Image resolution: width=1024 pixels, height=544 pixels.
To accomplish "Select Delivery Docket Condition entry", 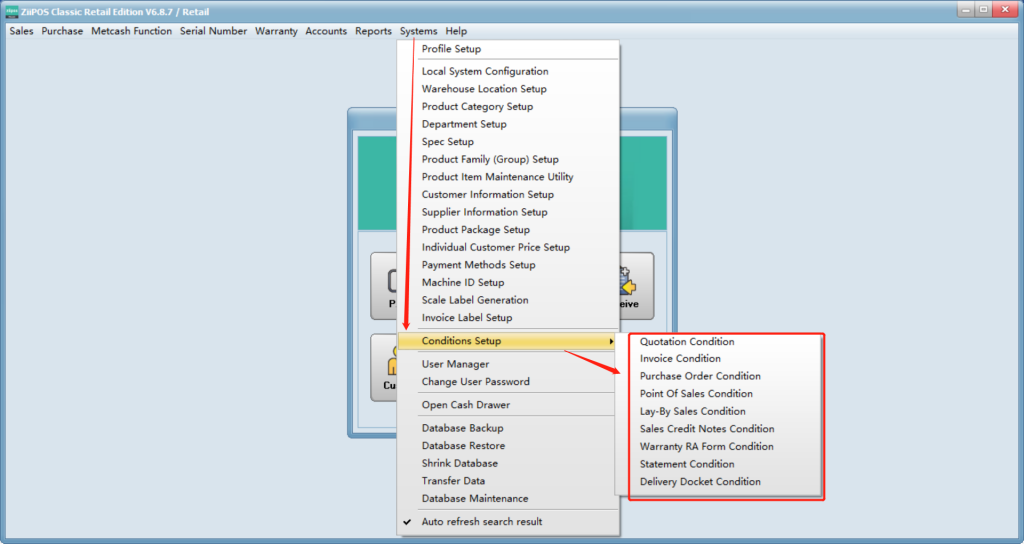I will [700, 482].
